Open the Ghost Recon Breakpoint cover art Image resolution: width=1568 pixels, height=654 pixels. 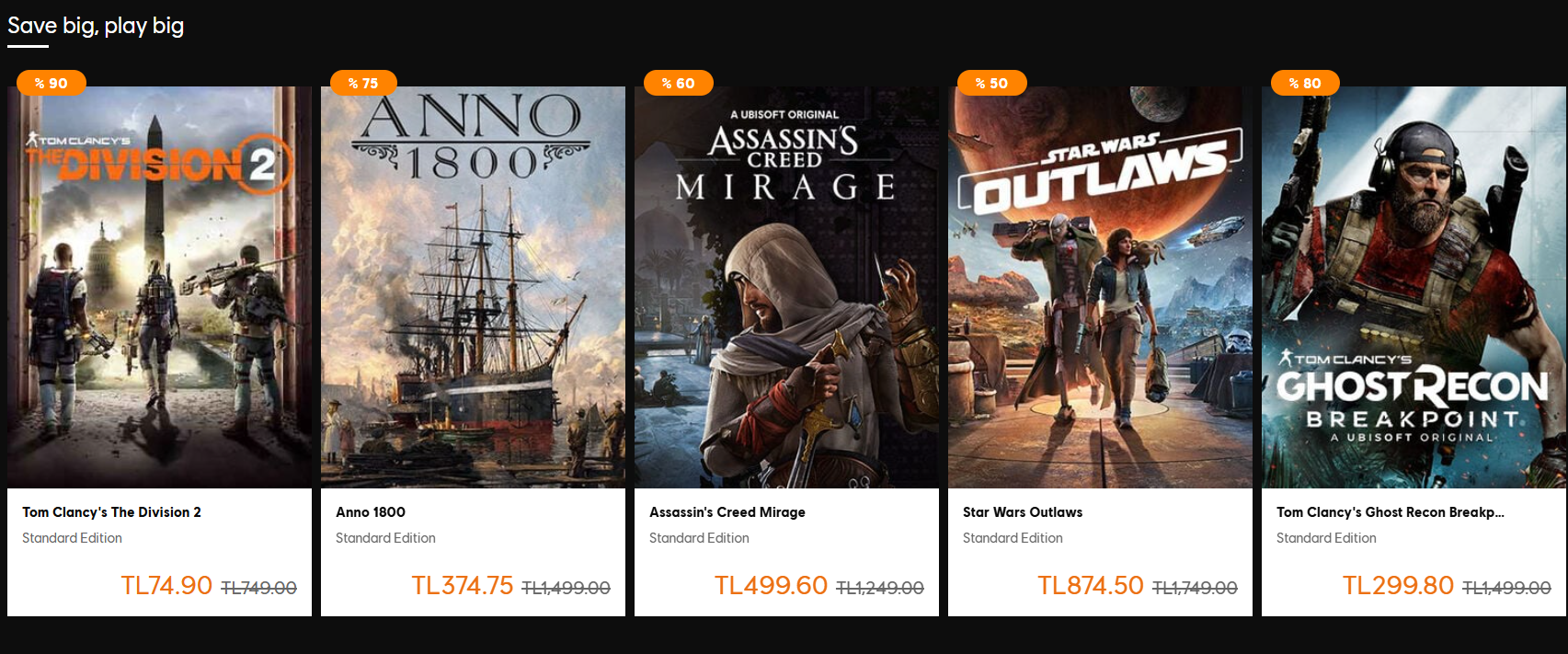point(1413,287)
